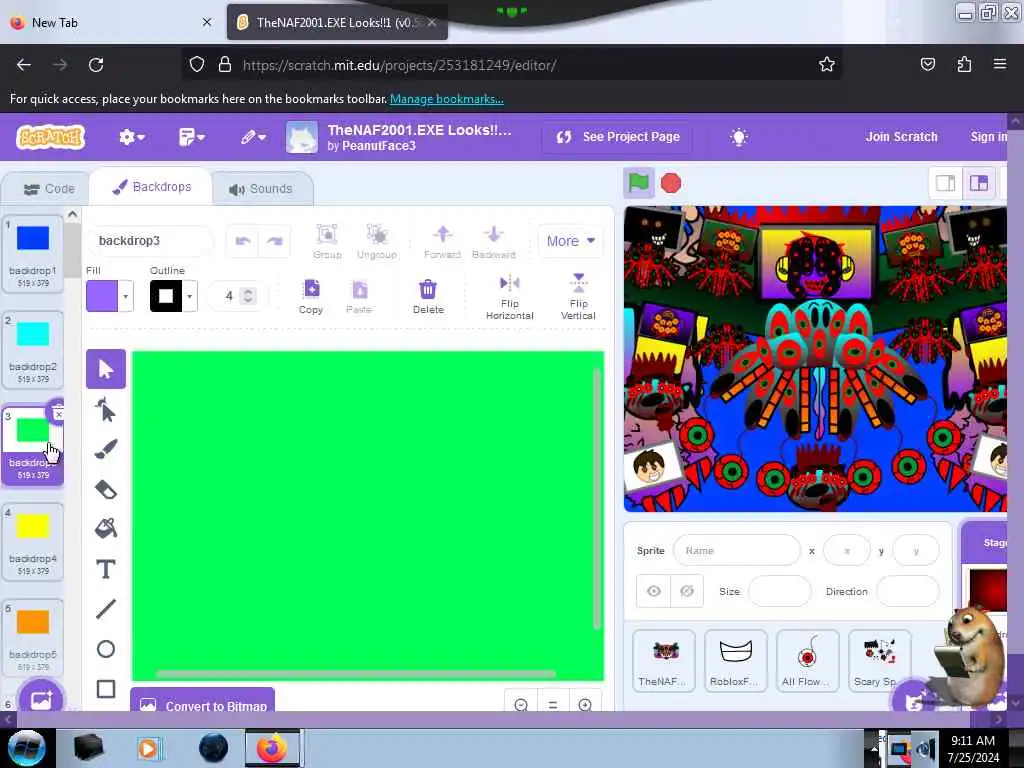1024x768 pixels.
Task: Click the black Outline color swatch
Action: coord(166,296)
